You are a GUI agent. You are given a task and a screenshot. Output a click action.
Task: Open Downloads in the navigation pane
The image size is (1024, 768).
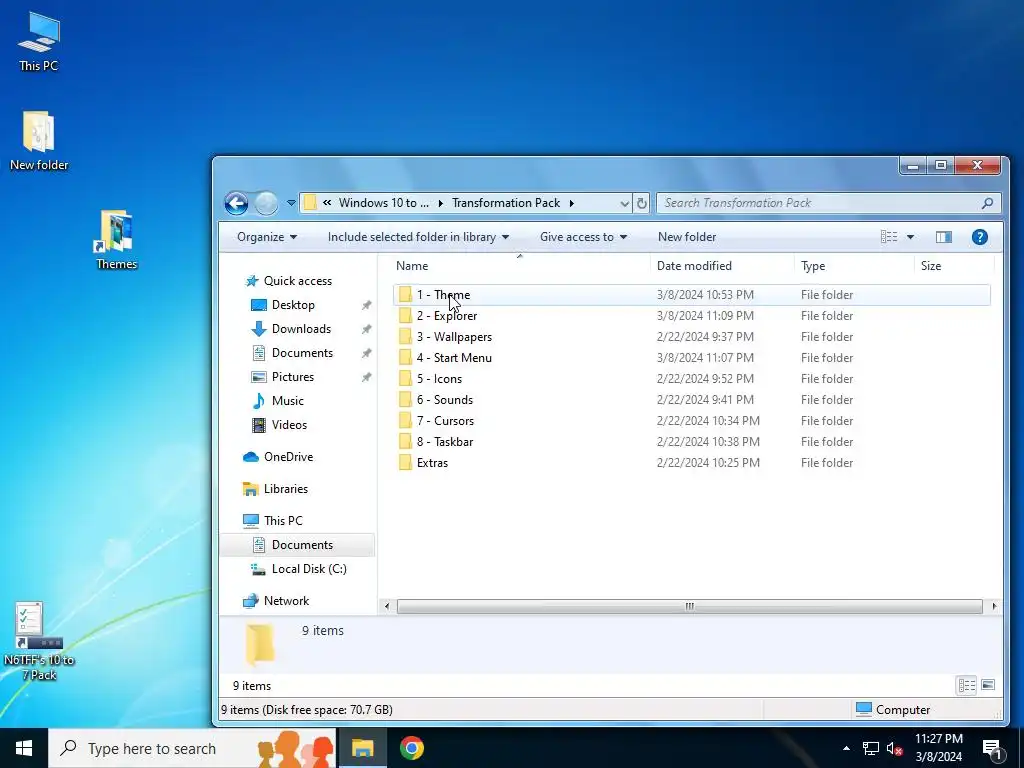click(291, 328)
